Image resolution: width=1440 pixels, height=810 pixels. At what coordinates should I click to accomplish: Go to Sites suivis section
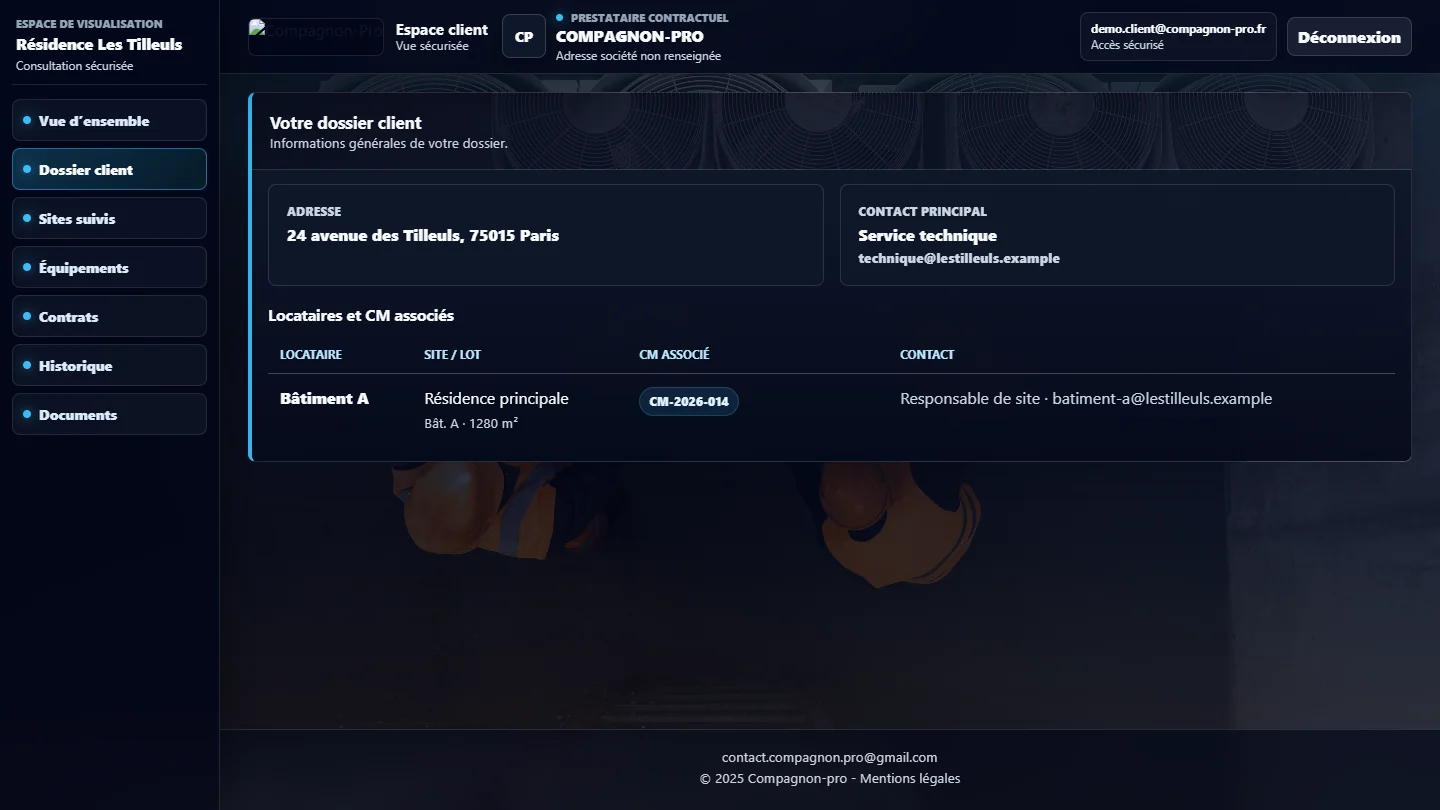click(x=109, y=218)
